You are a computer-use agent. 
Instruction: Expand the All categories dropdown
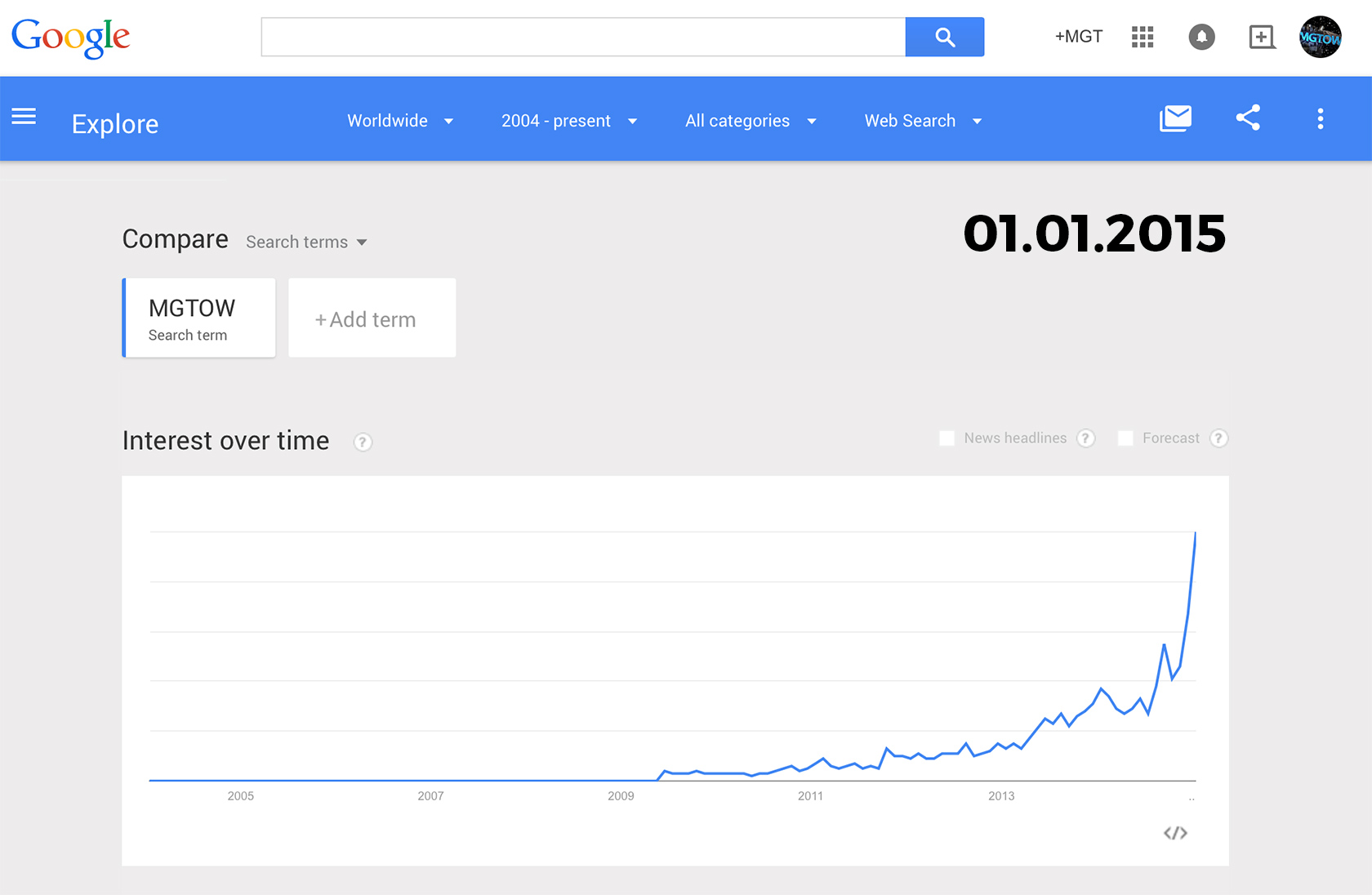pos(750,121)
